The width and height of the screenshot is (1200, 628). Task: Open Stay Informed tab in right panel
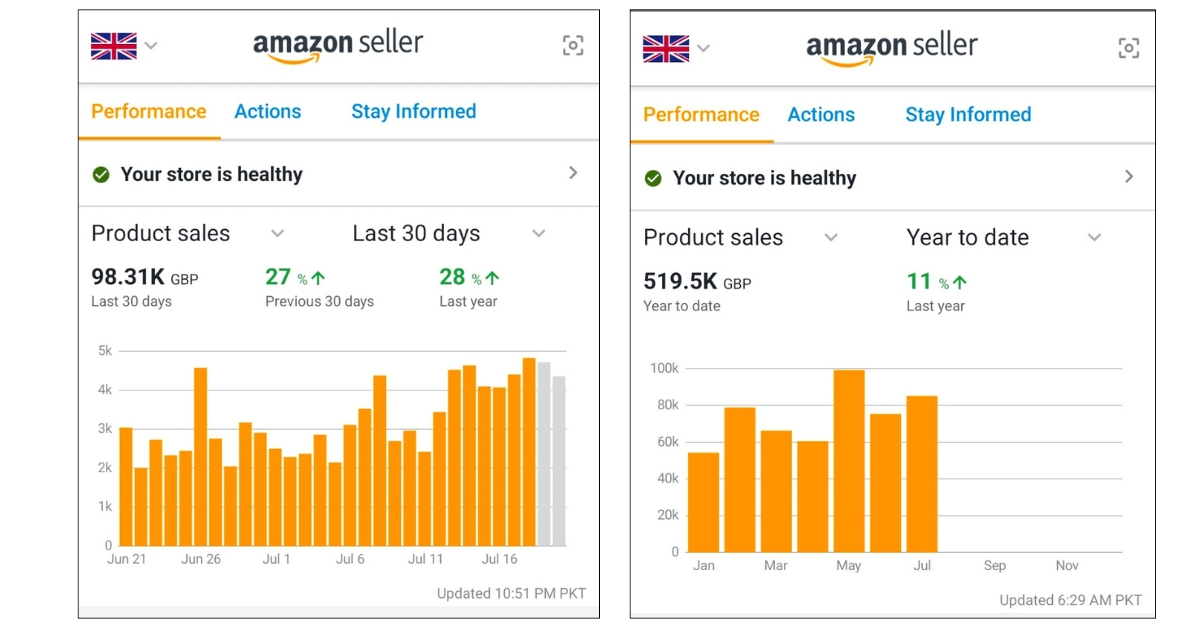[x=968, y=115]
